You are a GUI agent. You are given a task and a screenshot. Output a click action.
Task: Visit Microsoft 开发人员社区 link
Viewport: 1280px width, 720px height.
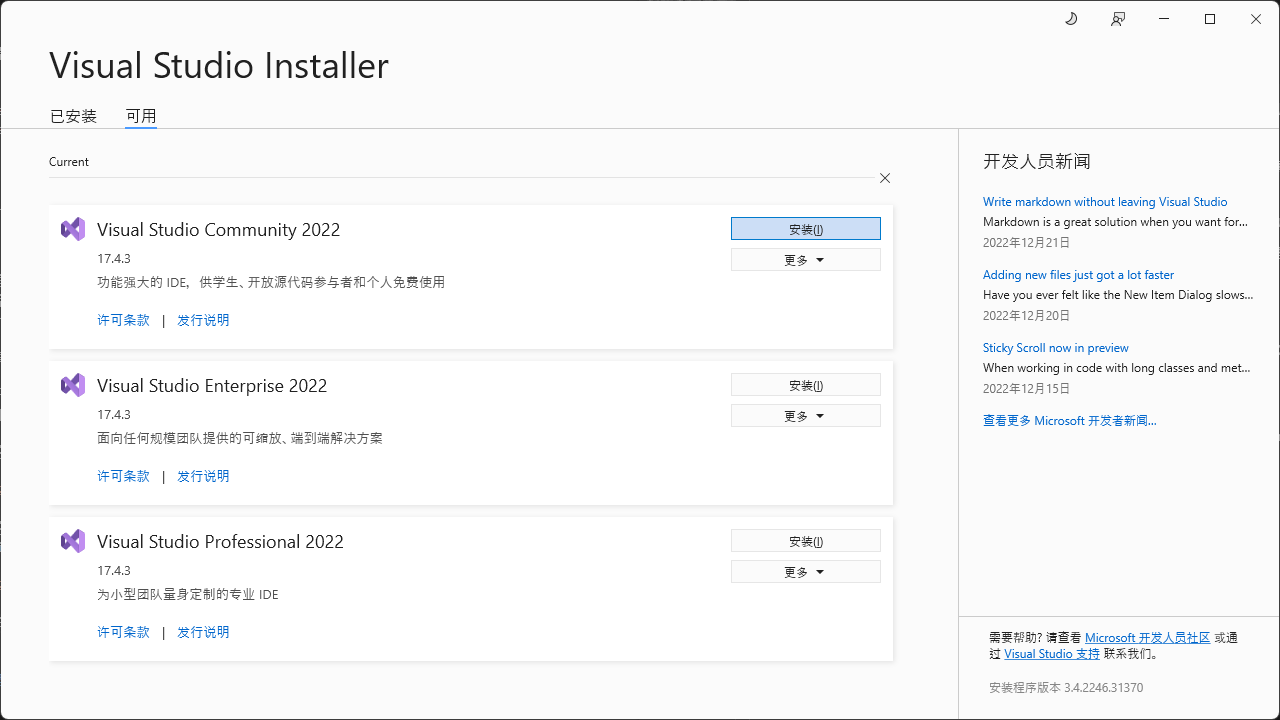click(1147, 638)
